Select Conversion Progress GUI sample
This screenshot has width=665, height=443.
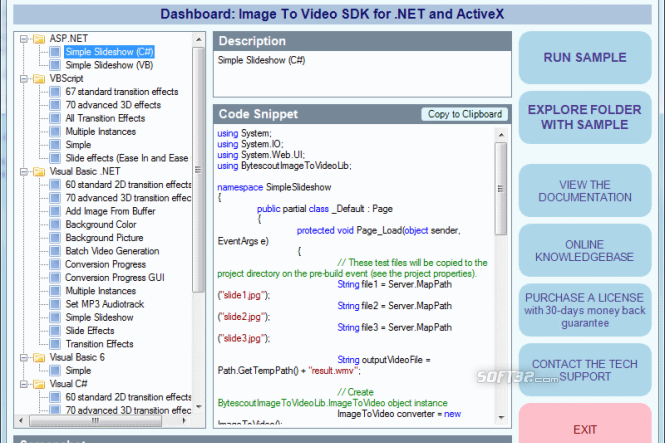(x=115, y=278)
